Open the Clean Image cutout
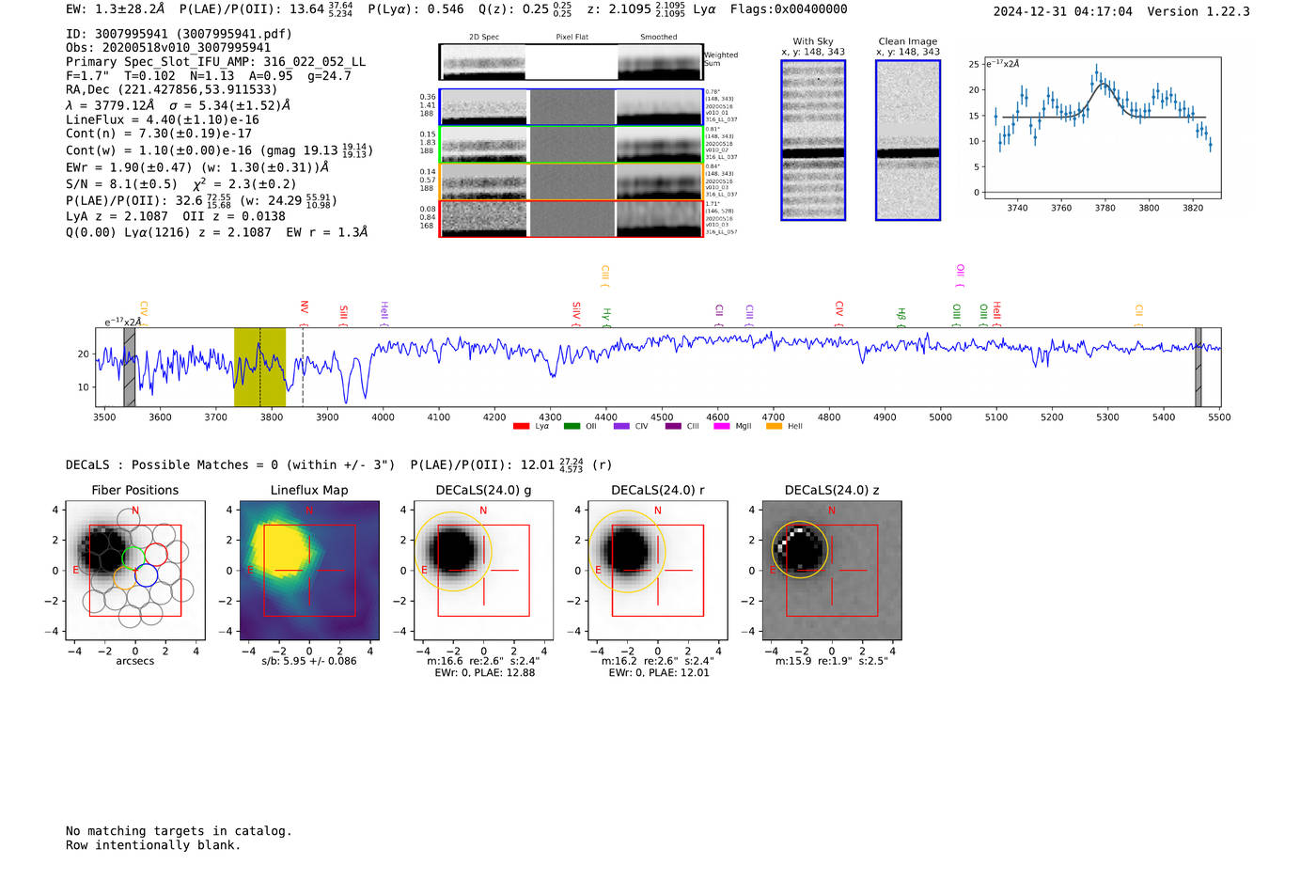Screen dimensions: 1316x896 coord(908,140)
